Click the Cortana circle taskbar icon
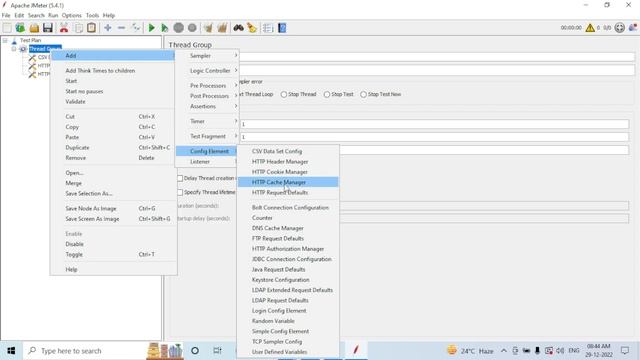Viewport: 640px width, 360px height. click(x=195, y=351)
